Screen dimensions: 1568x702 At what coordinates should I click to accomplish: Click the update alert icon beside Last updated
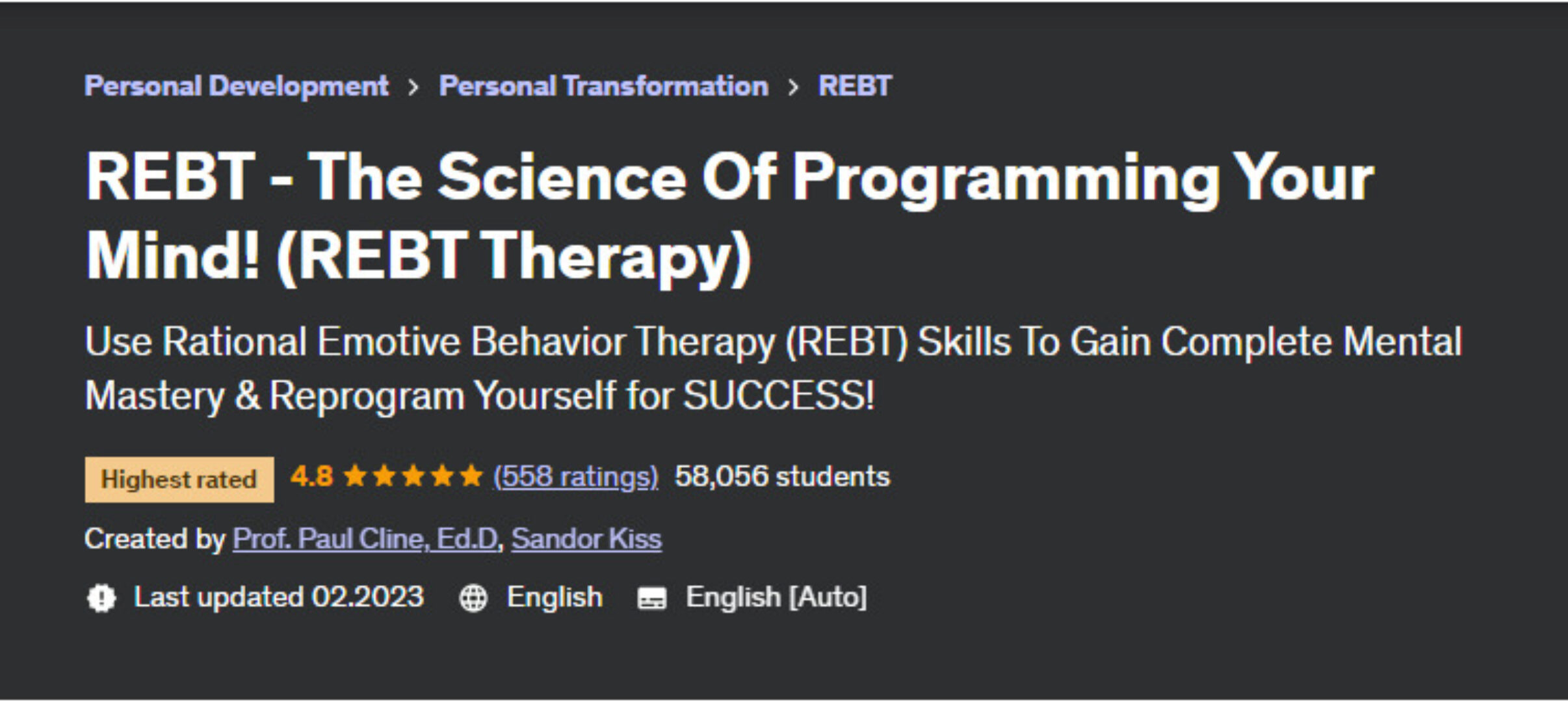[x=101, y=597]
